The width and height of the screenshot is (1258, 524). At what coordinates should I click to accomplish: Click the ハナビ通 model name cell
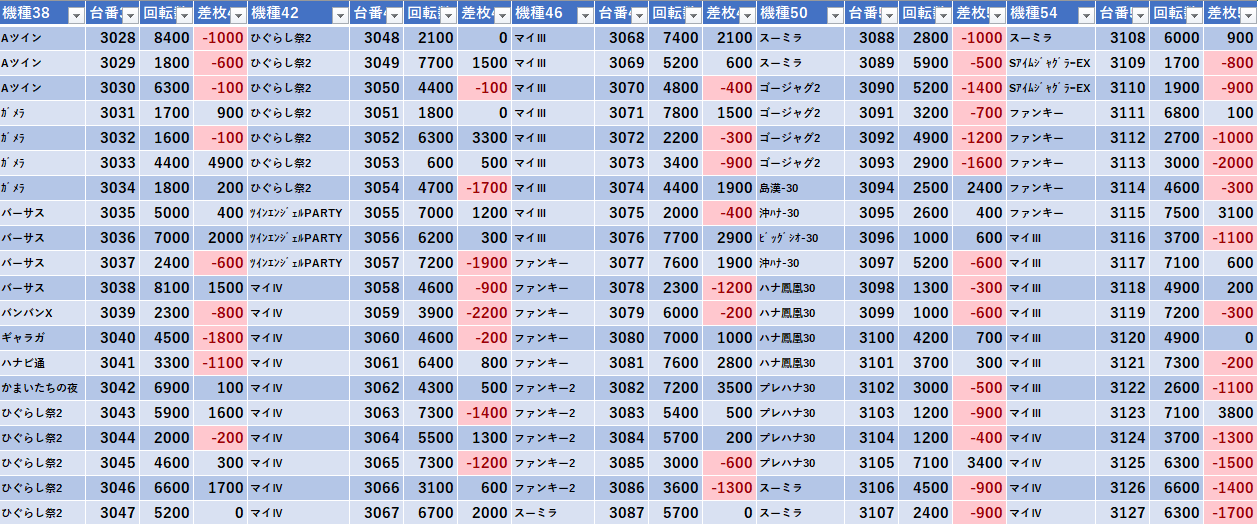pos(42,363)
